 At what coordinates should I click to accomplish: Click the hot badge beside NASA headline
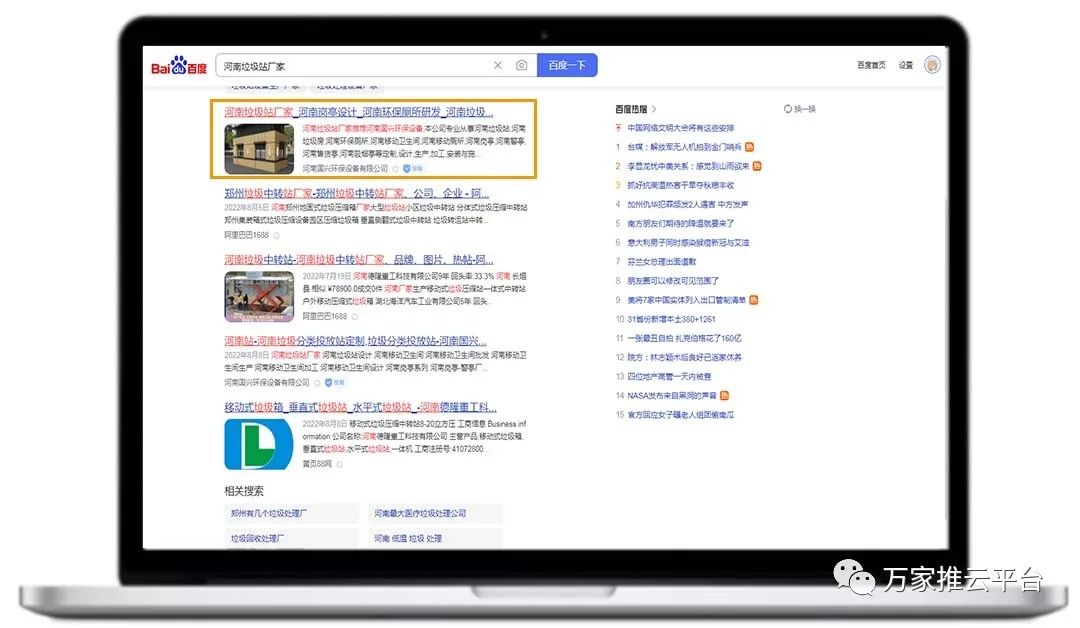pyautogui.click(x=725, y=395)
